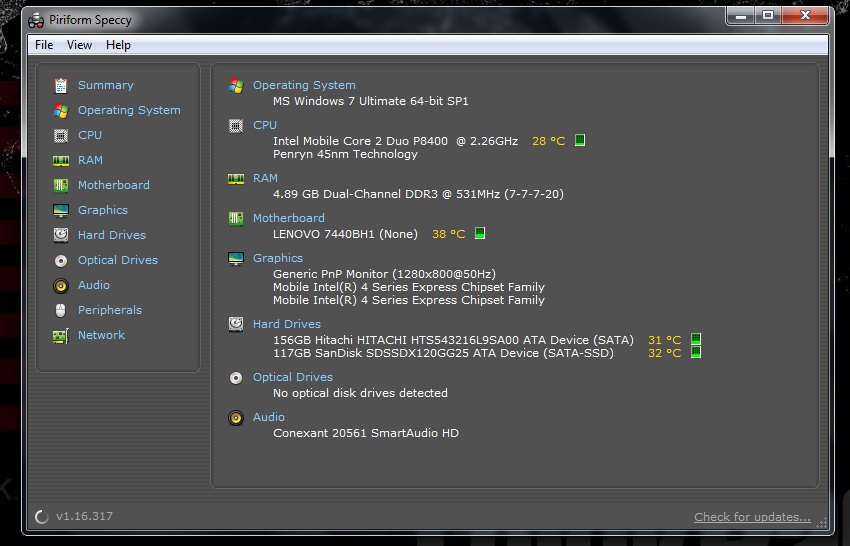Click the SanDisk SSD temperature indicator
The height and width of the screenshot is (546, 850).
pos(696,352)
